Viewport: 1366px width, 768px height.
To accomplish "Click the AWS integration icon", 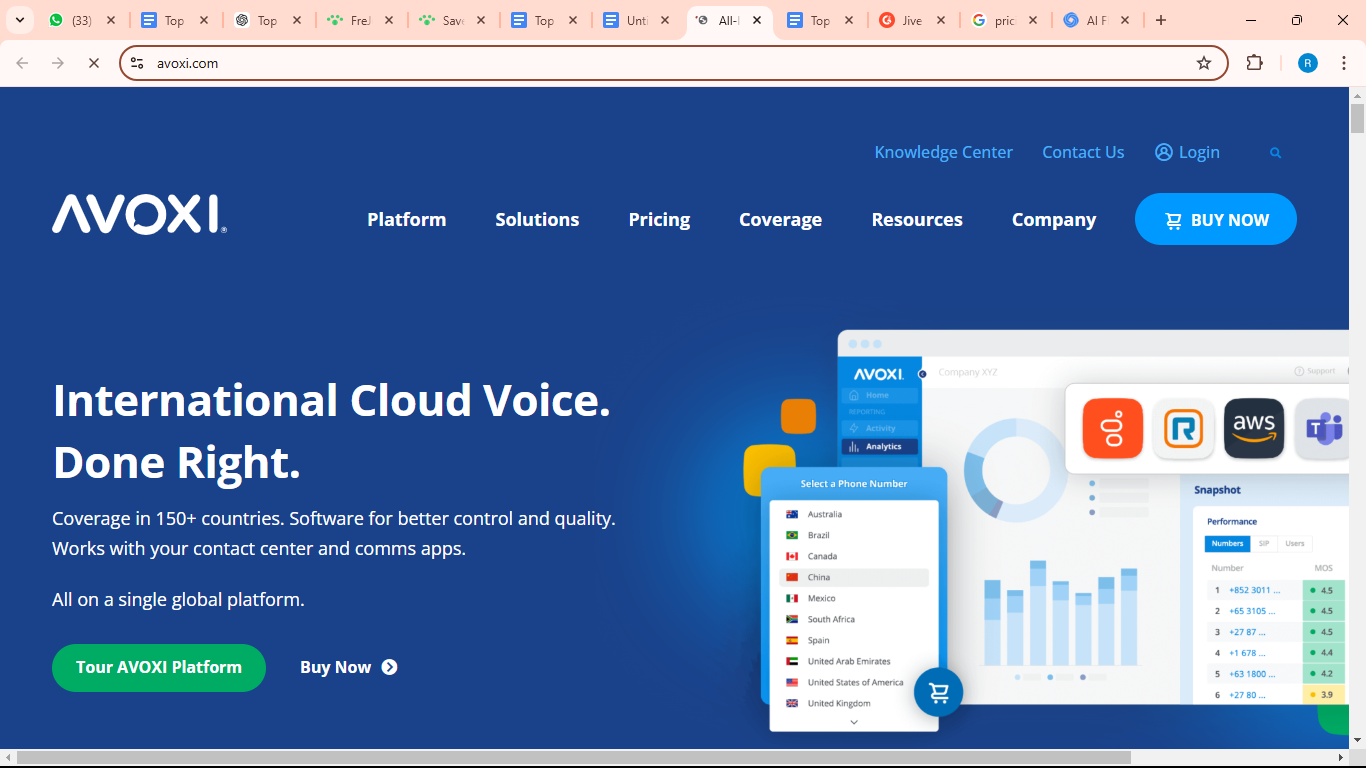I will click(x=1254, y=428).
